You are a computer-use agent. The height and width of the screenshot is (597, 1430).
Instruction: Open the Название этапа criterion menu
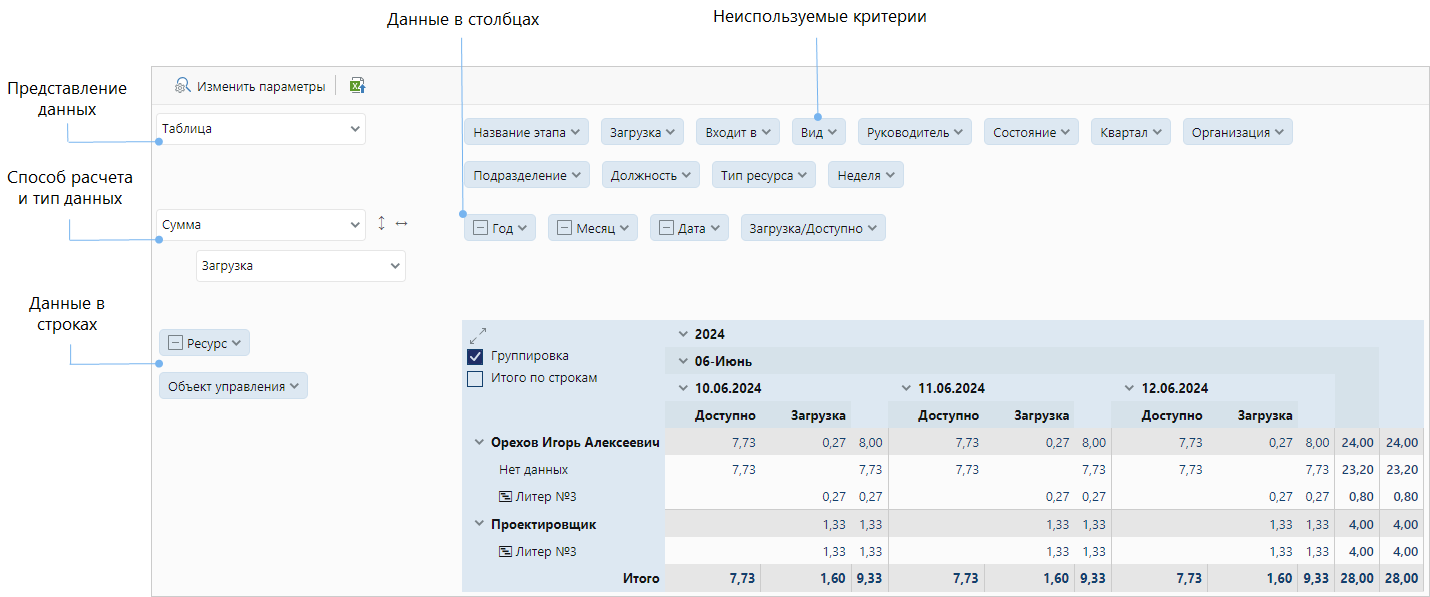tap(527, 132)
